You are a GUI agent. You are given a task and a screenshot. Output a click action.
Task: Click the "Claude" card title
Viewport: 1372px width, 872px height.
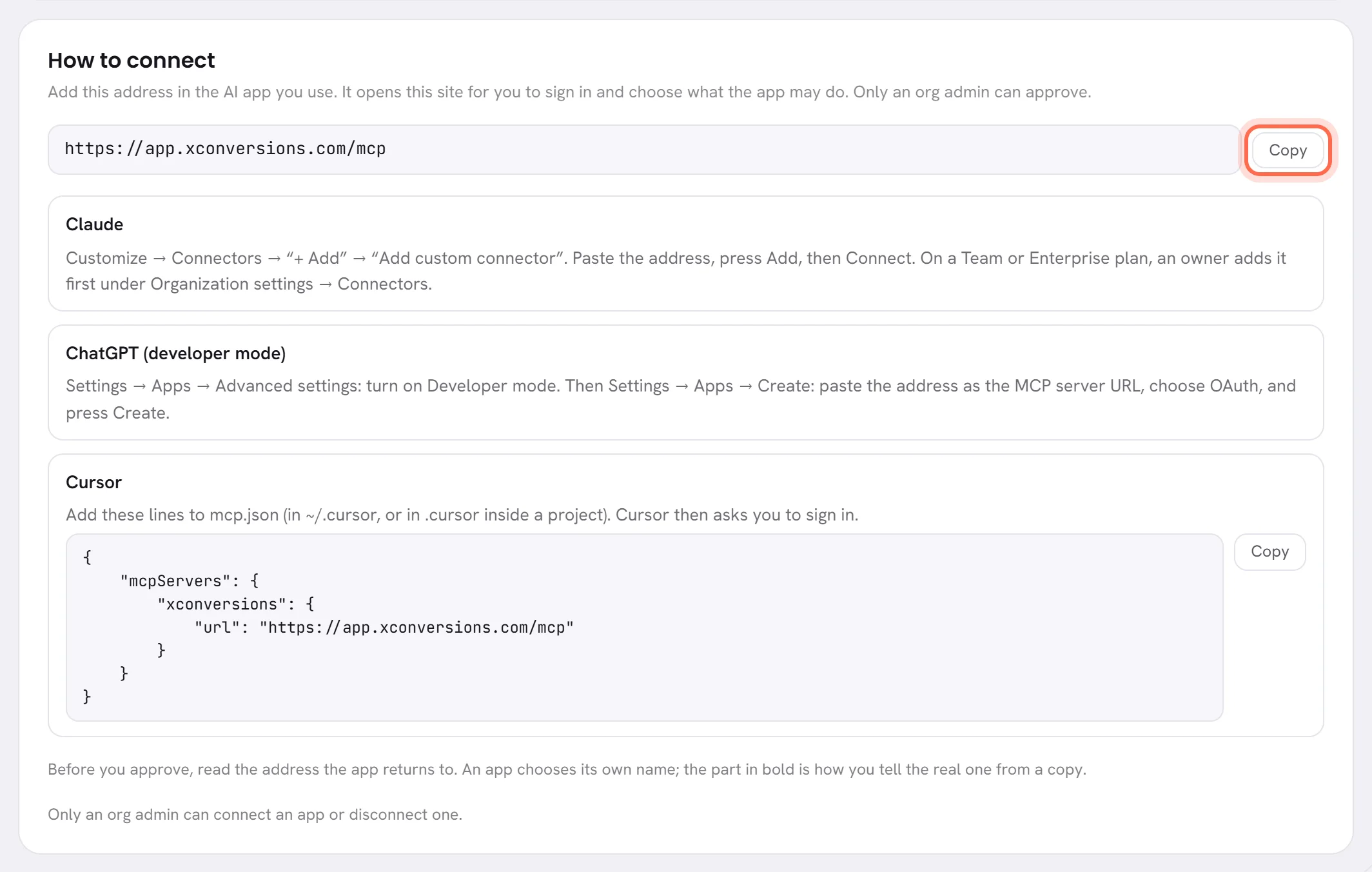(94, 224)
